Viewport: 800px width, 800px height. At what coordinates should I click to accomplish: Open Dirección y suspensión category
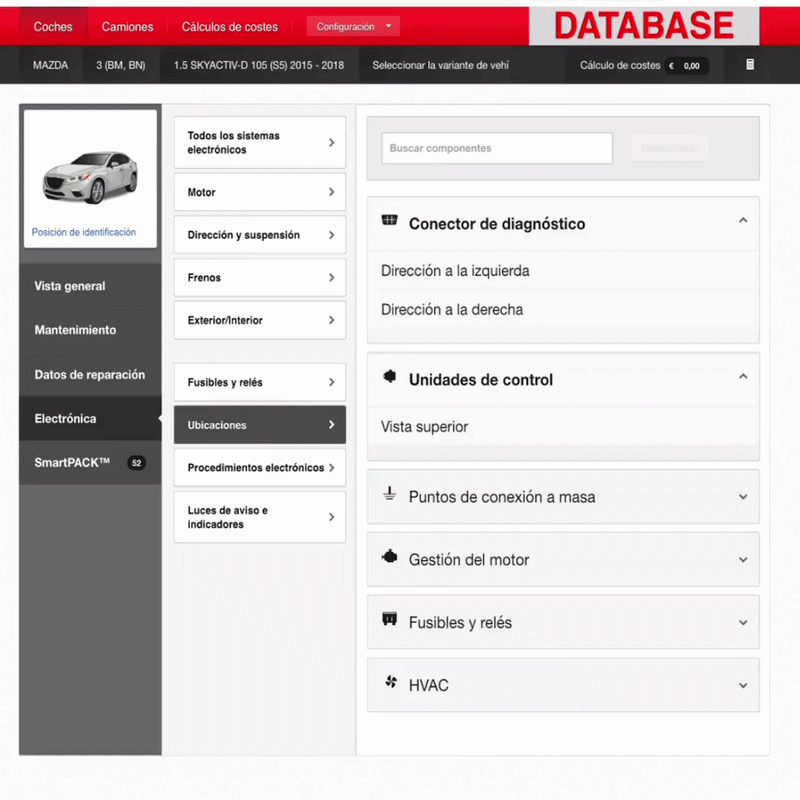[x=260, y=235]
